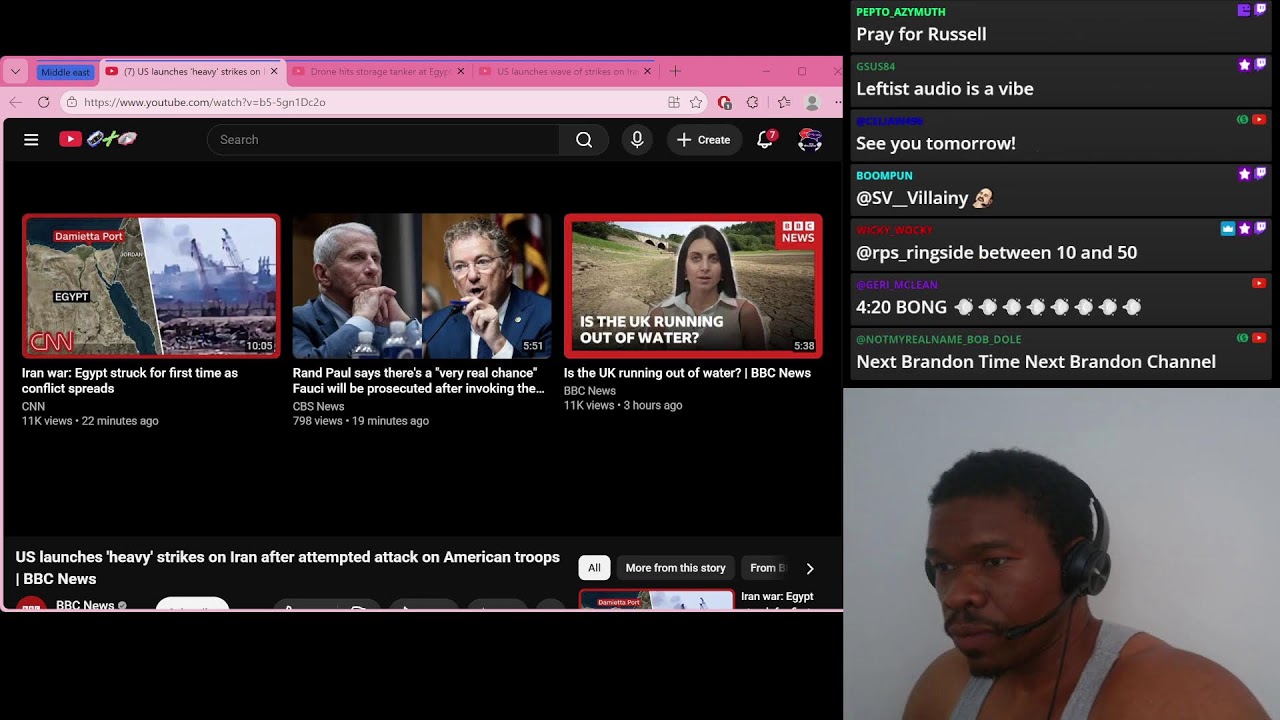Select 'More from this story' chip
This screenshot has width=1280, height=720.
675,568
